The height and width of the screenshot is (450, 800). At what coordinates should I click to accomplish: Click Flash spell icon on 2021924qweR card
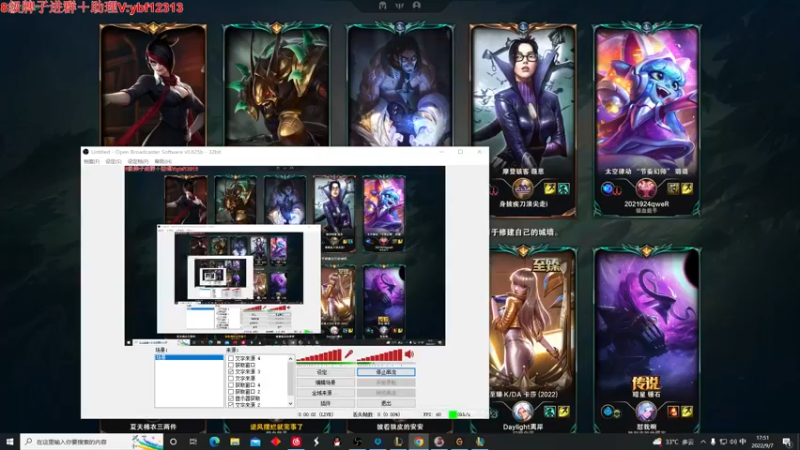click(x=687, y=189)
